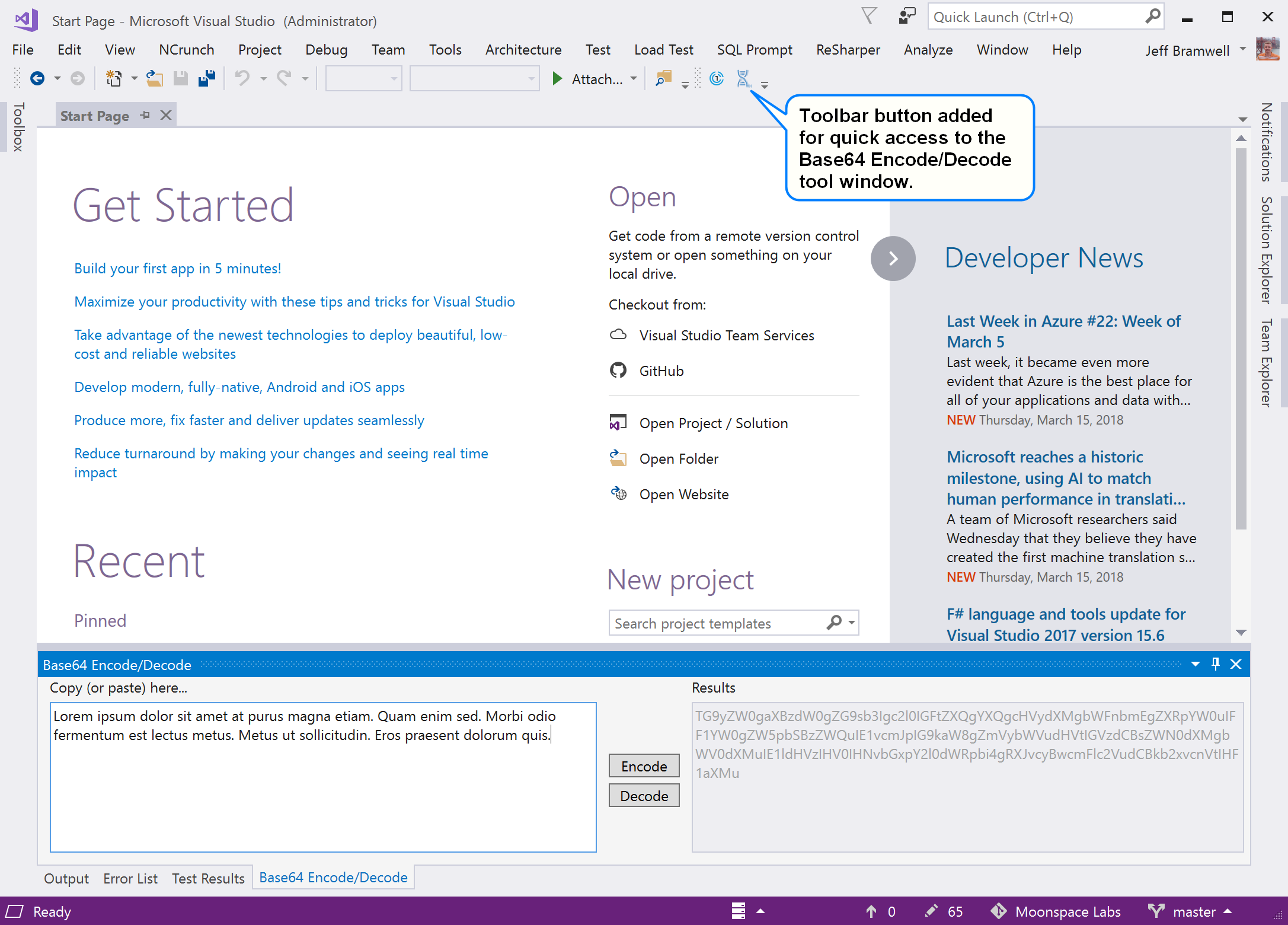
Task: Open the SQL Prompt menu
Action: tap(755, 50)
